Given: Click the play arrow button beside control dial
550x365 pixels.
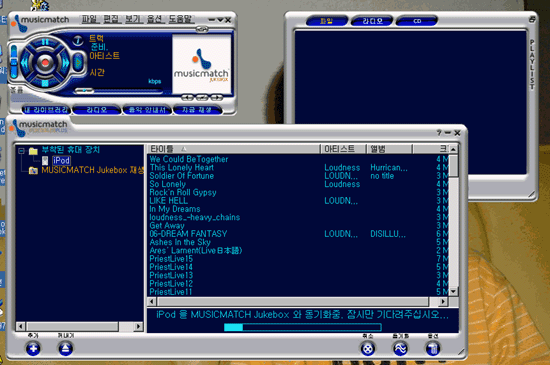Looking at the screenshot, I should (x=79, y=63).
